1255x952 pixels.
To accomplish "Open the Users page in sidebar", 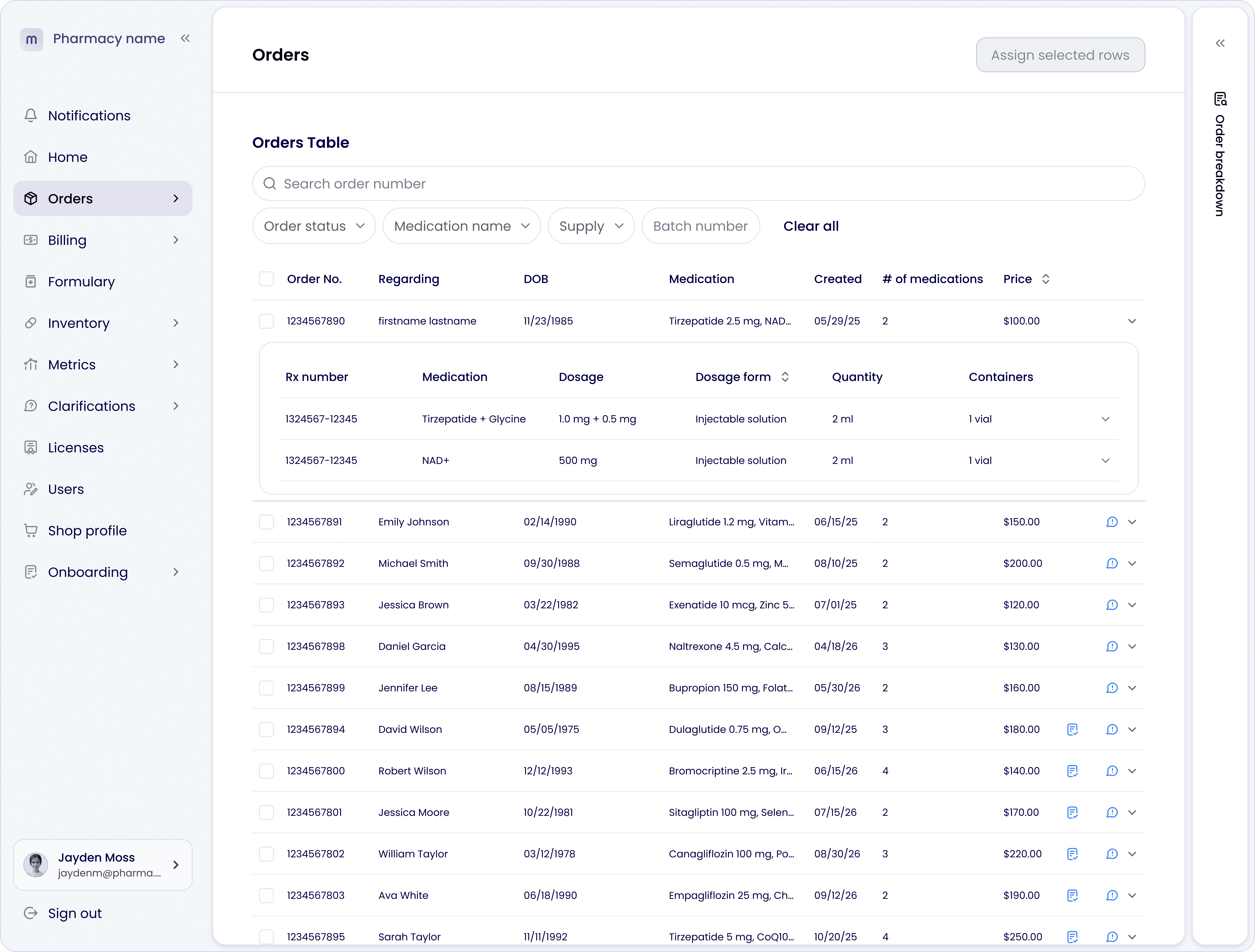I will pyautogui.click(x=103, y=489).
